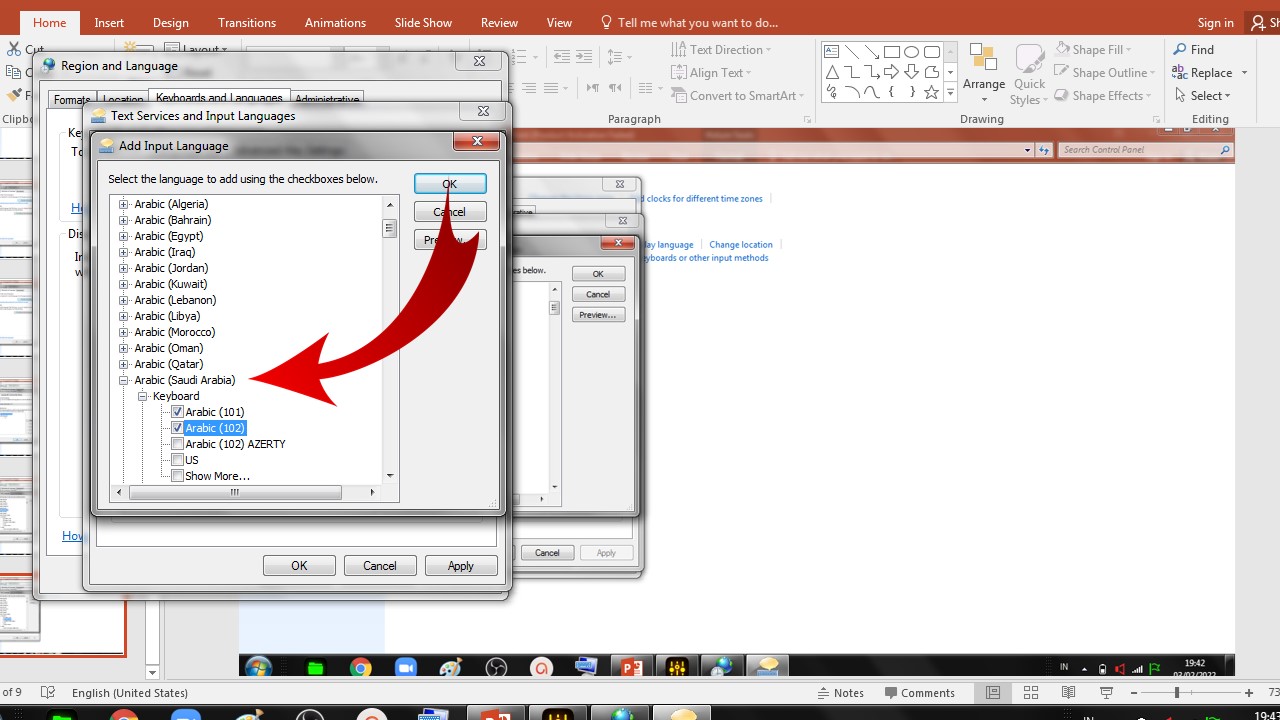This screenshot has height=720, width=1280.
Task: Click the Shape Effects icon
Action: pos(1062,95)
